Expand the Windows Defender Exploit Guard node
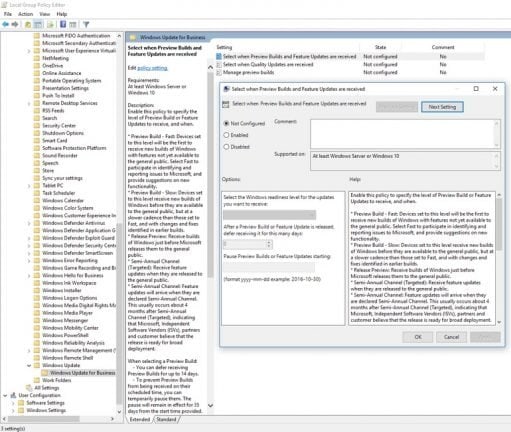This screenshot has width=511, height=432. coord(29,238)
